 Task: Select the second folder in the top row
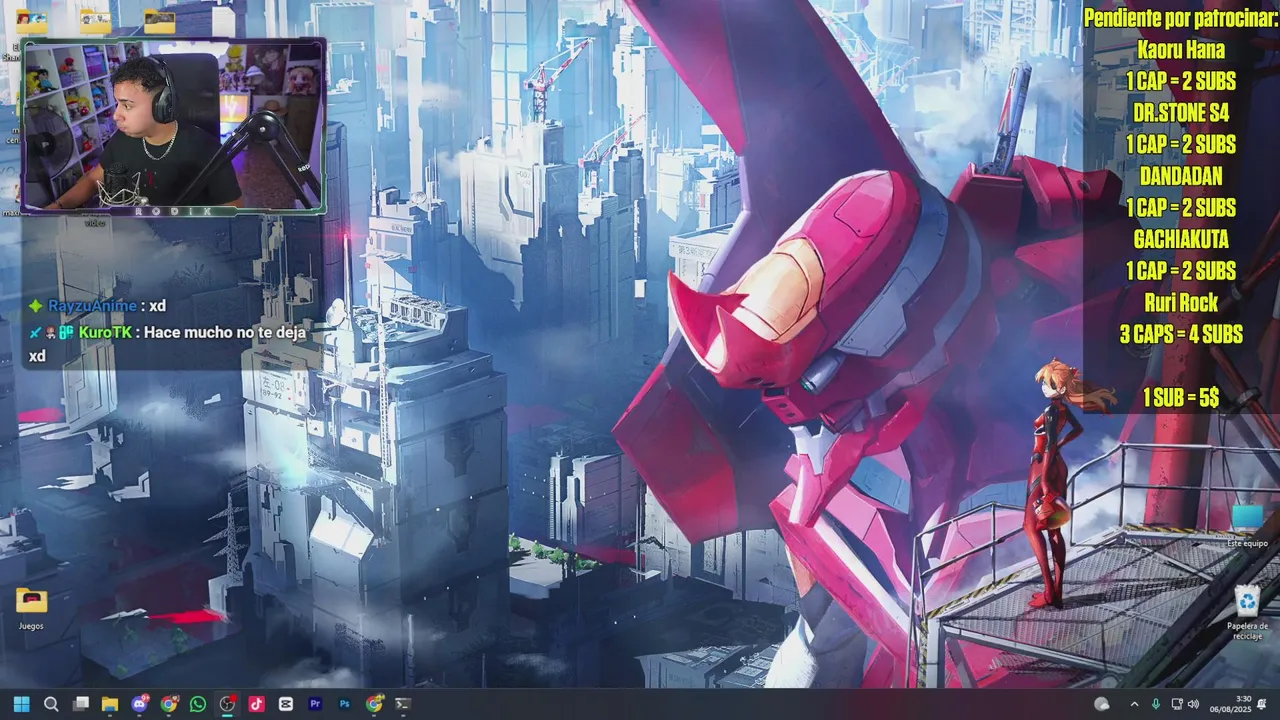pyautogui.click(x=95, y=21)
